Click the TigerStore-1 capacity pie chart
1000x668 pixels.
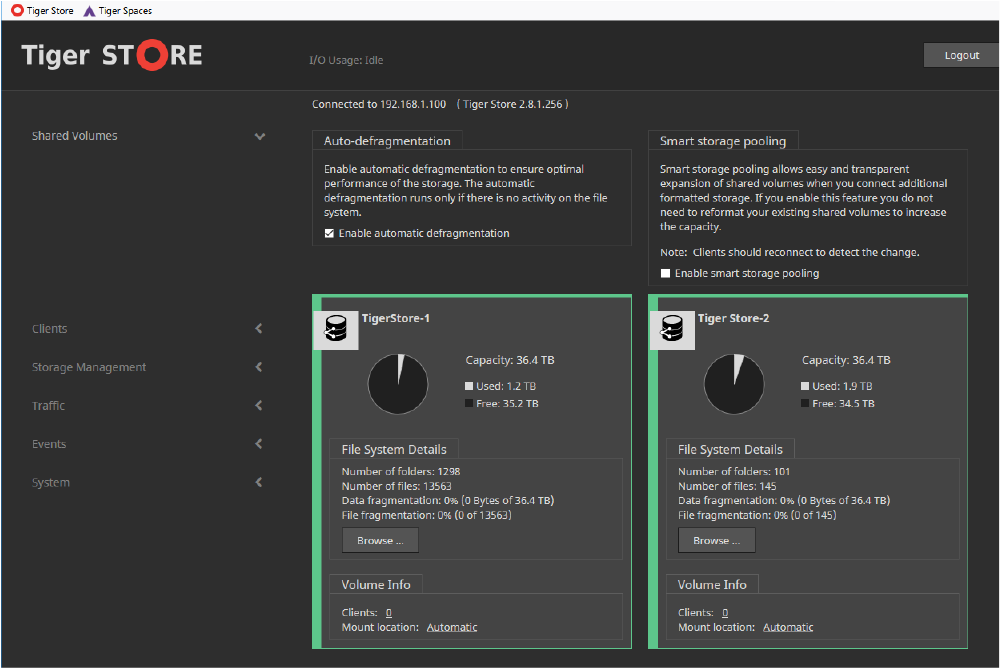click(x=398, y=384)
